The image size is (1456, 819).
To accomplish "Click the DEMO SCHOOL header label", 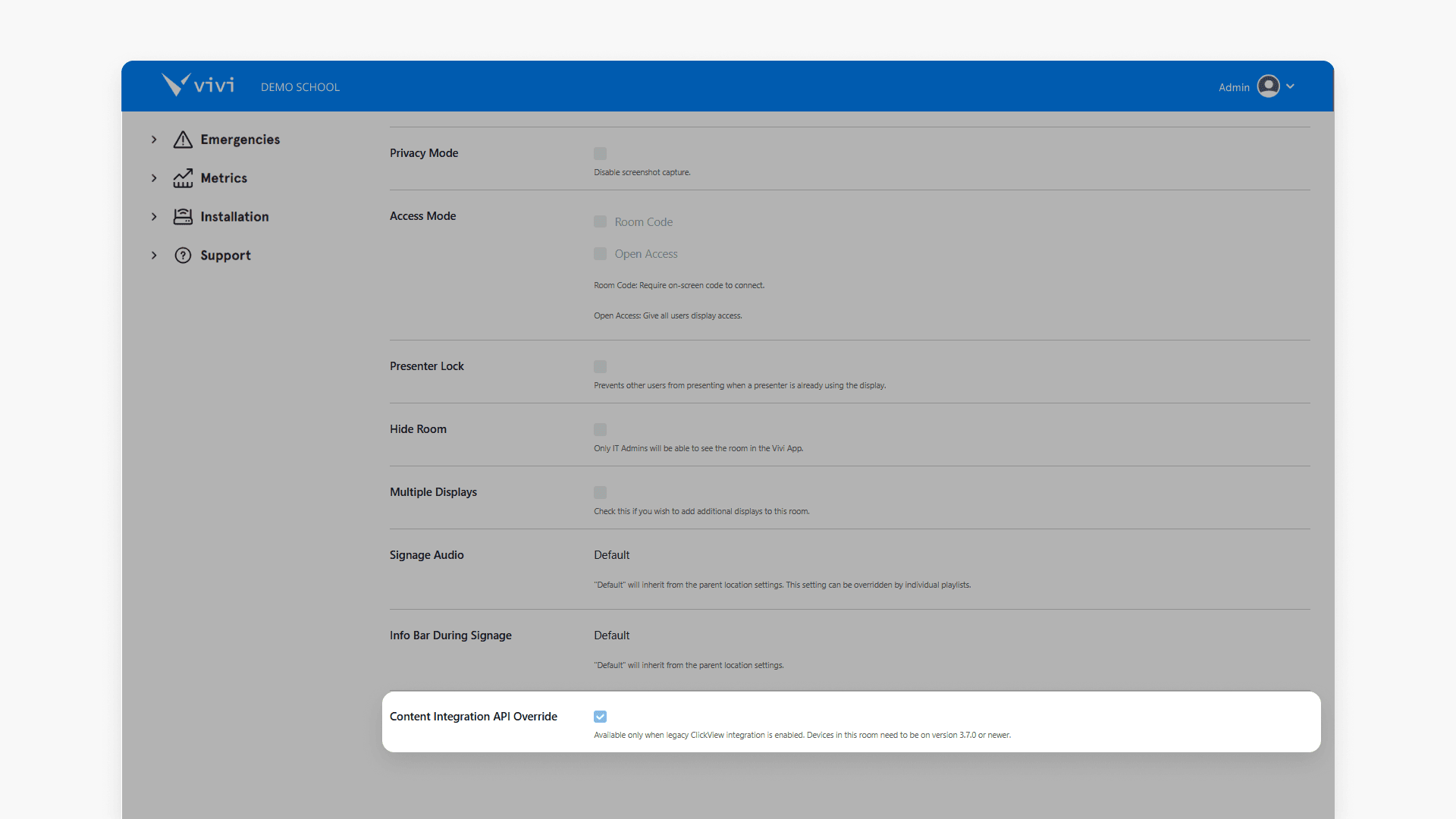I will (300, 86).
